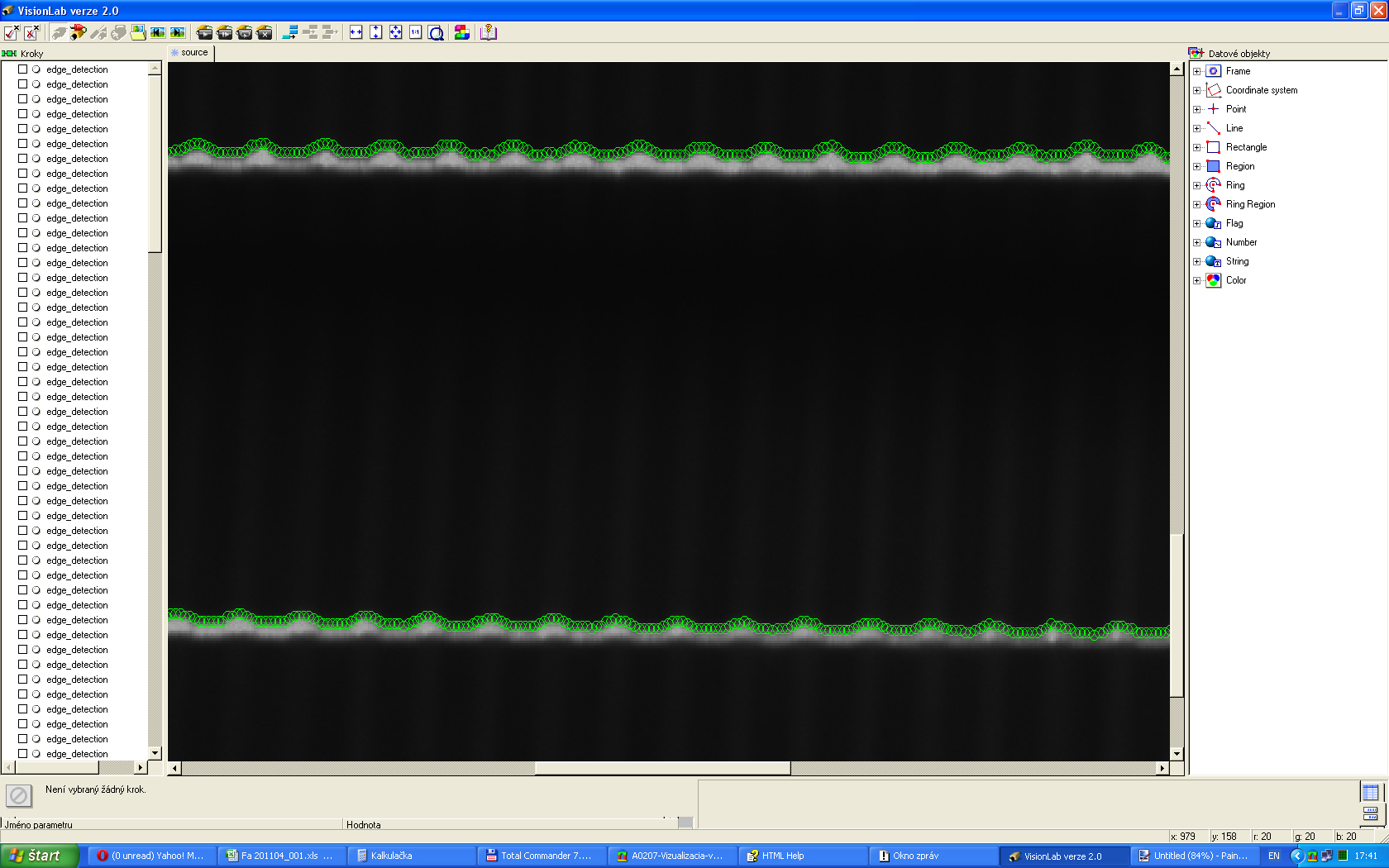Click the previous image icon in toolbar
The width and height of the screenshot is (1389, 868).
(158, 32)
